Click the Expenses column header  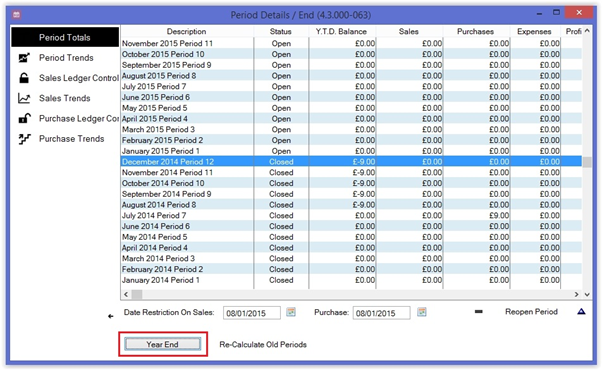[534, 31]
